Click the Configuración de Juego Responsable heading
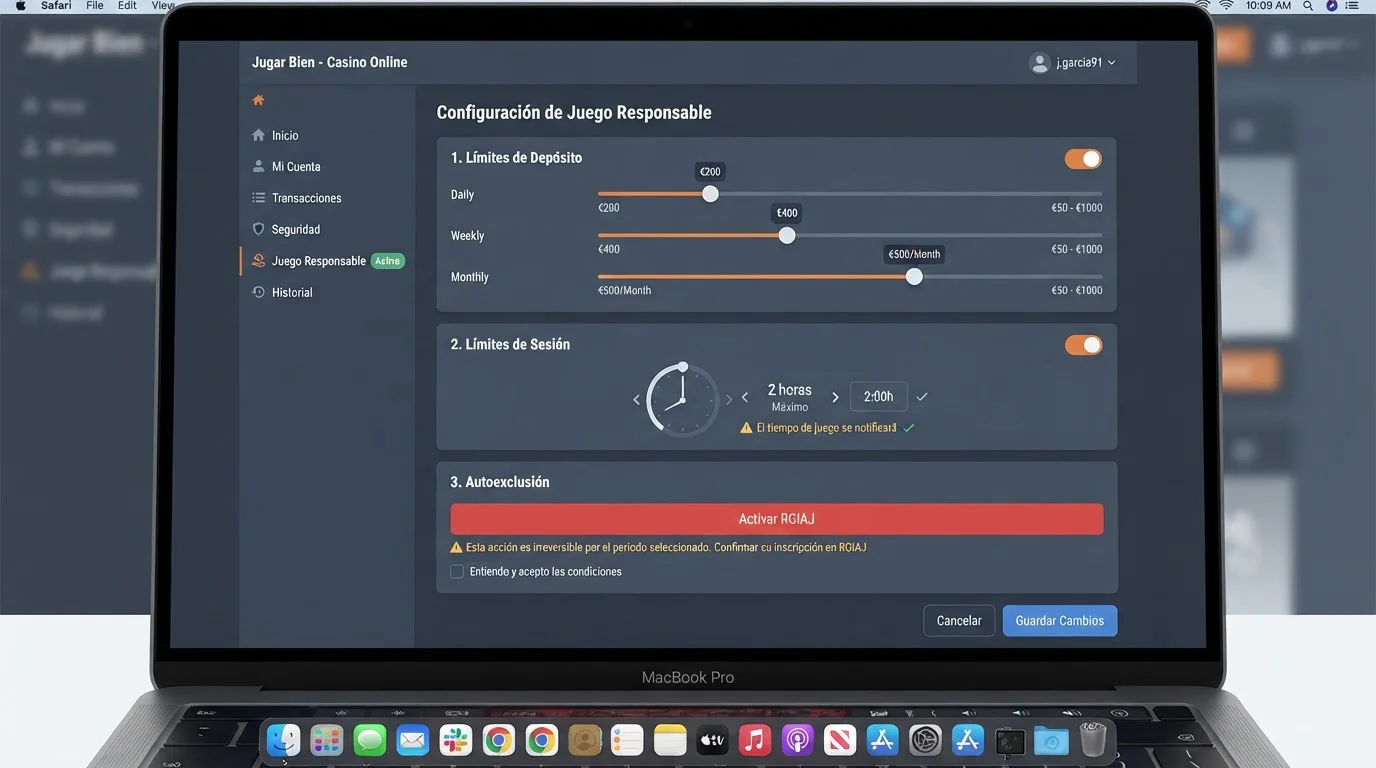1376x768 pixels. coord(574,113)
